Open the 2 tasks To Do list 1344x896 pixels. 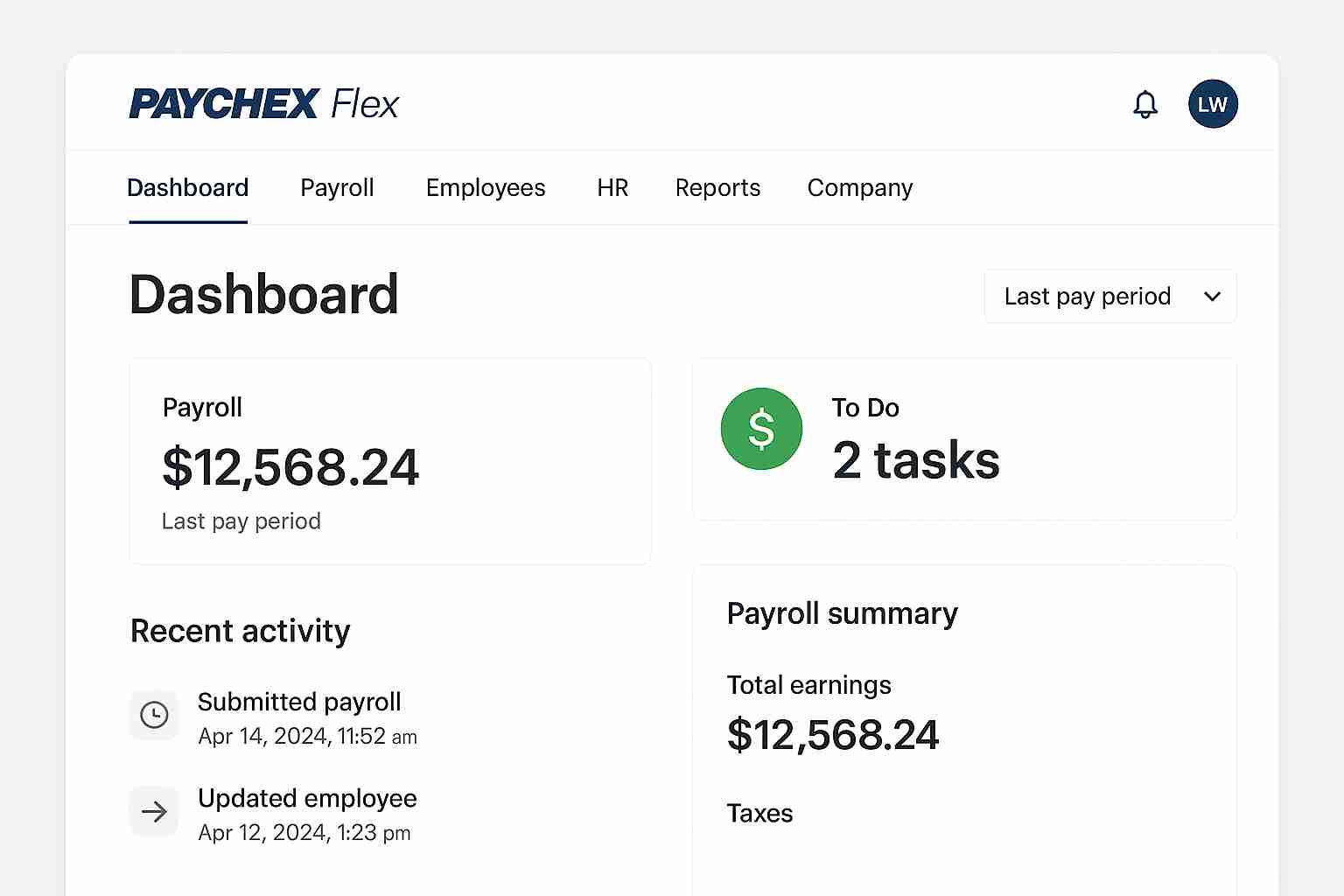click(916, 461)
